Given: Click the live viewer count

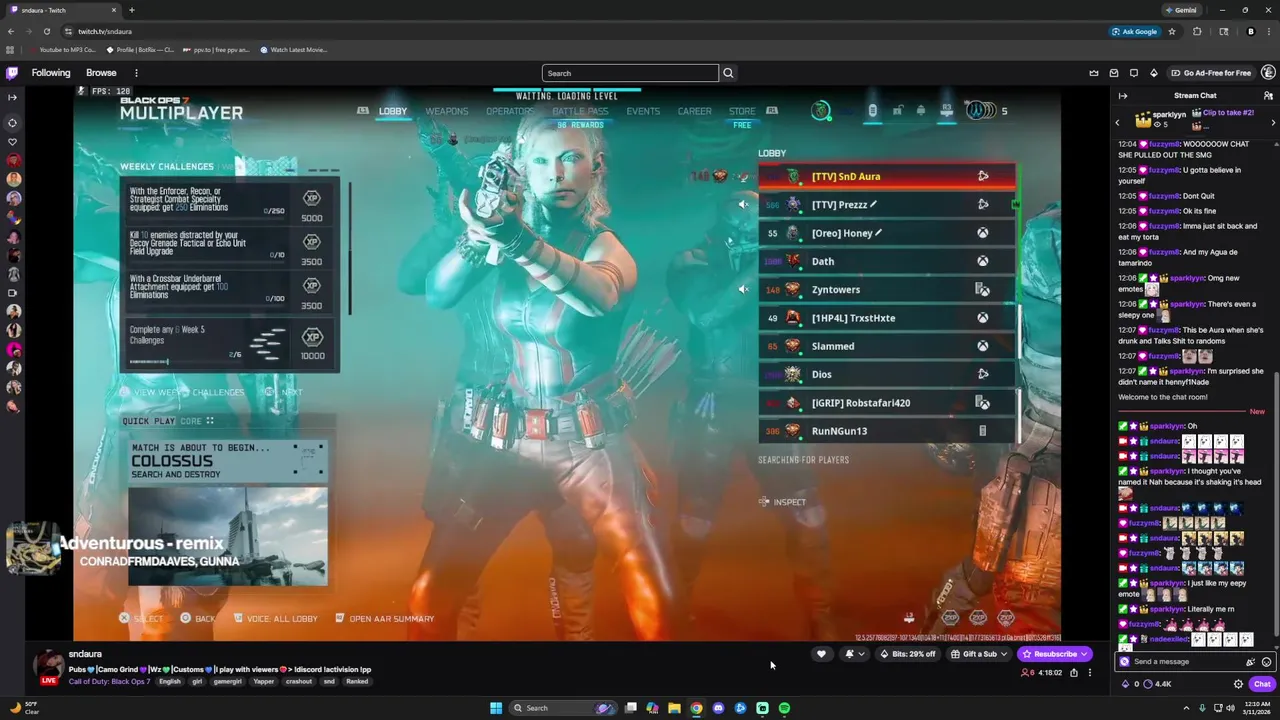Looking at the screenshot, I should tap(1028, 673).
